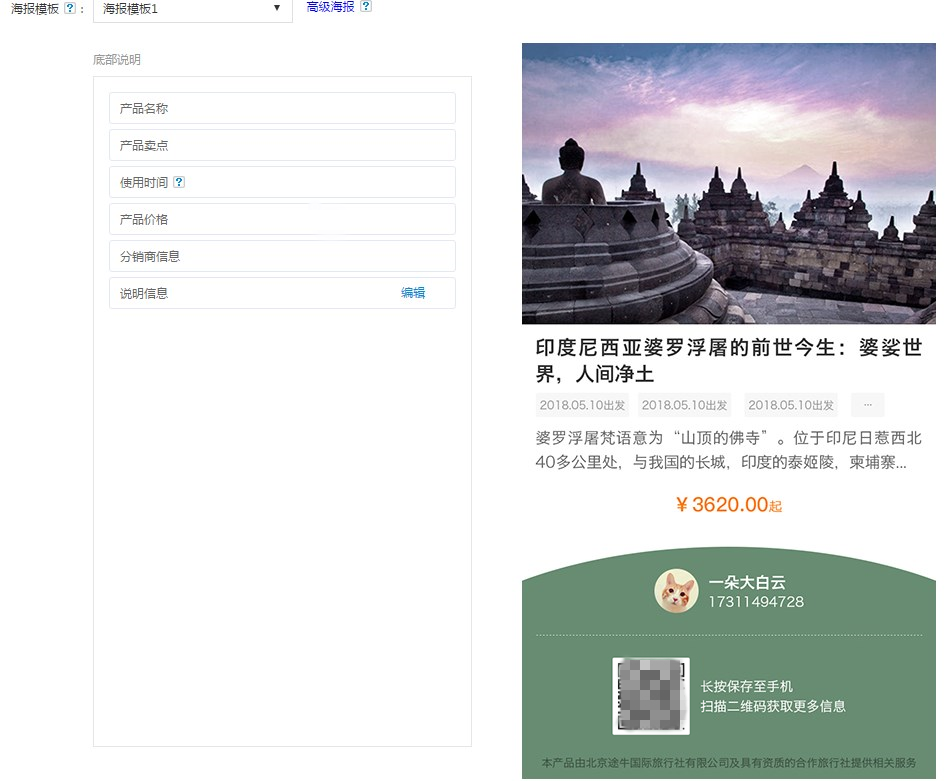945x781 pixels.
Task: Click the blurred QR code image
Action: coord(651,696)
